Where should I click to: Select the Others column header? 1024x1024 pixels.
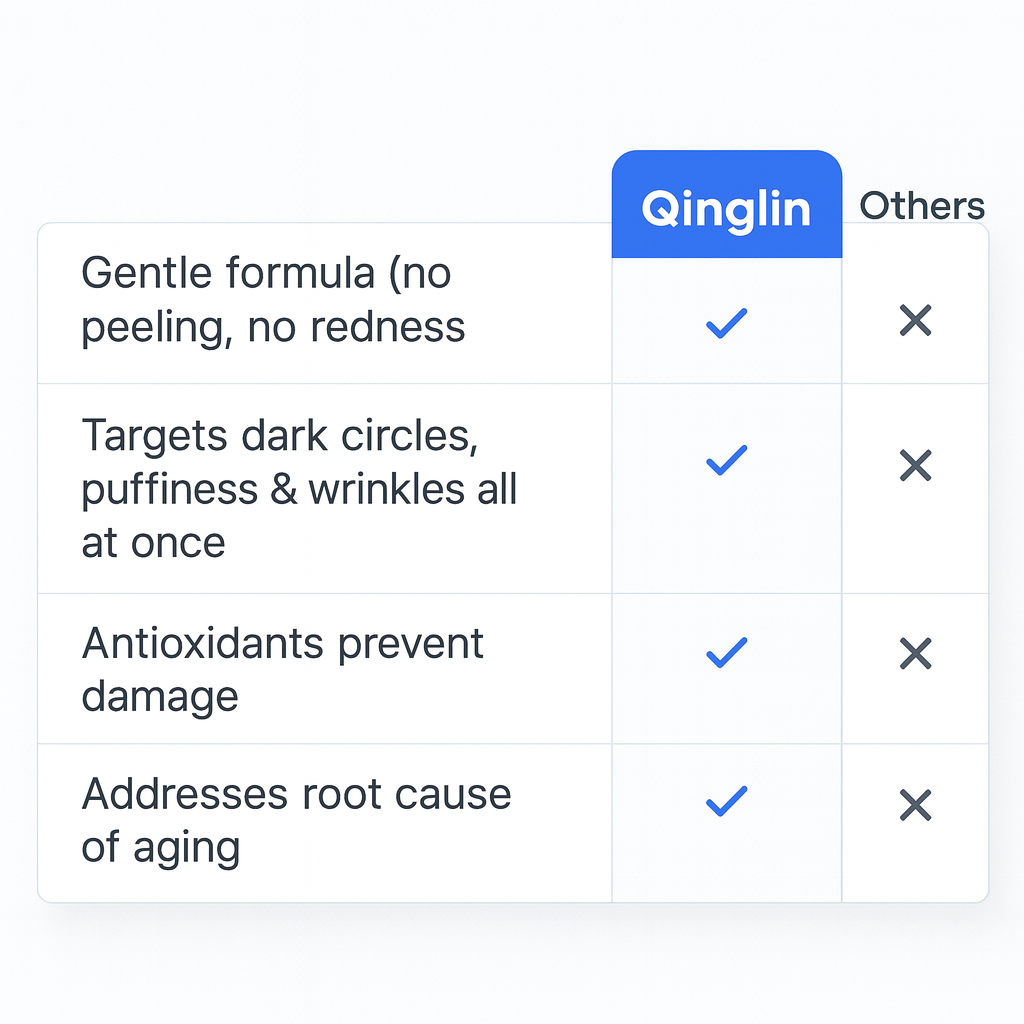[x=922, y=206]
